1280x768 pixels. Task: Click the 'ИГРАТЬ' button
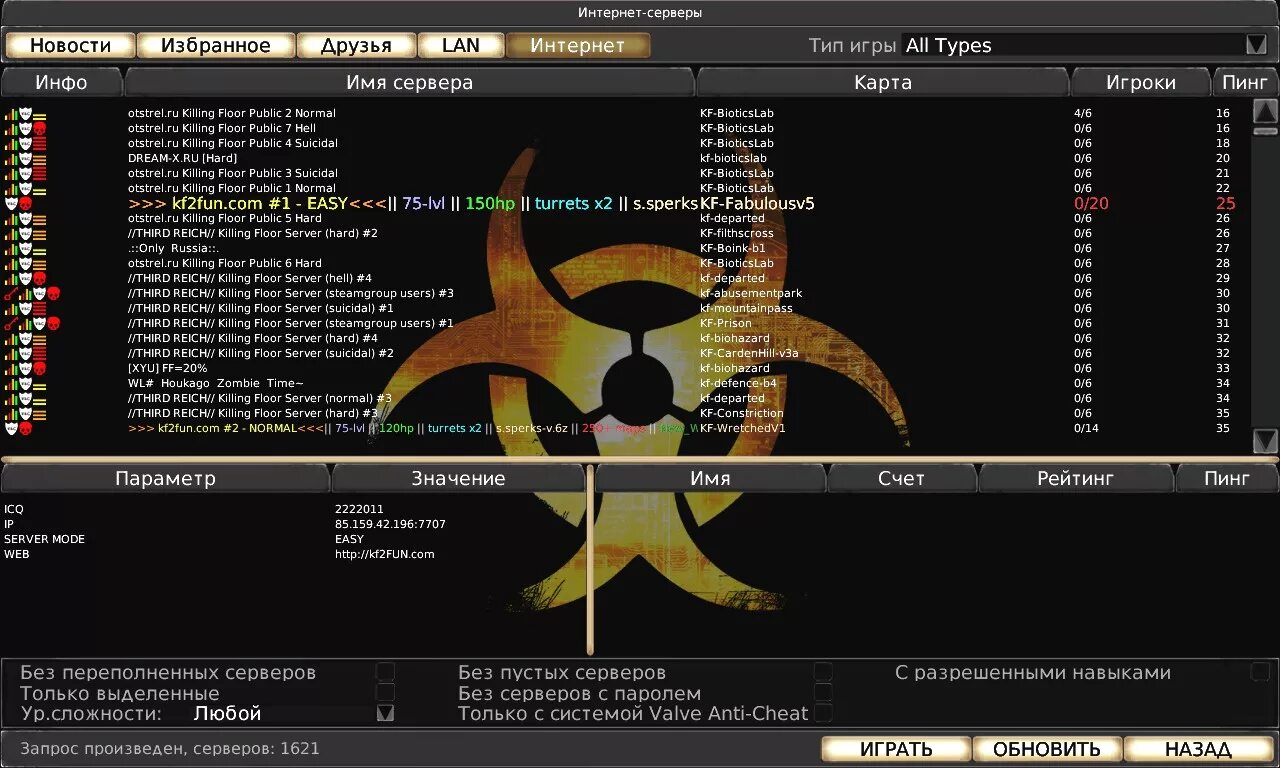(x=896, y=748)
